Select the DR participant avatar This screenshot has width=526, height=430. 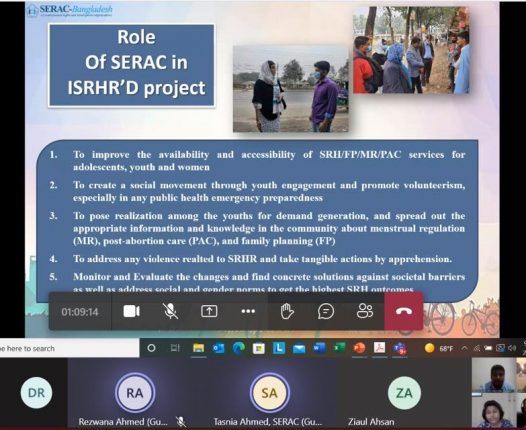pyautogui.click(x=36, y=393)
